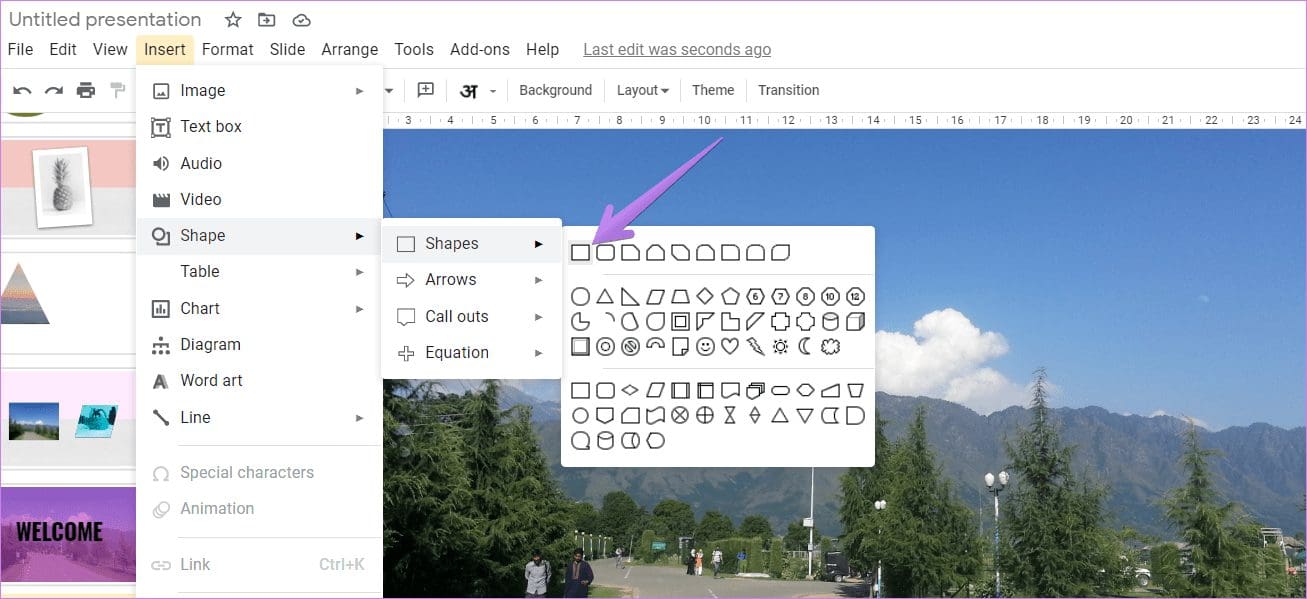Click the Transition button
The height and width of the screenshot is (599, 1307).
[788, 90]
